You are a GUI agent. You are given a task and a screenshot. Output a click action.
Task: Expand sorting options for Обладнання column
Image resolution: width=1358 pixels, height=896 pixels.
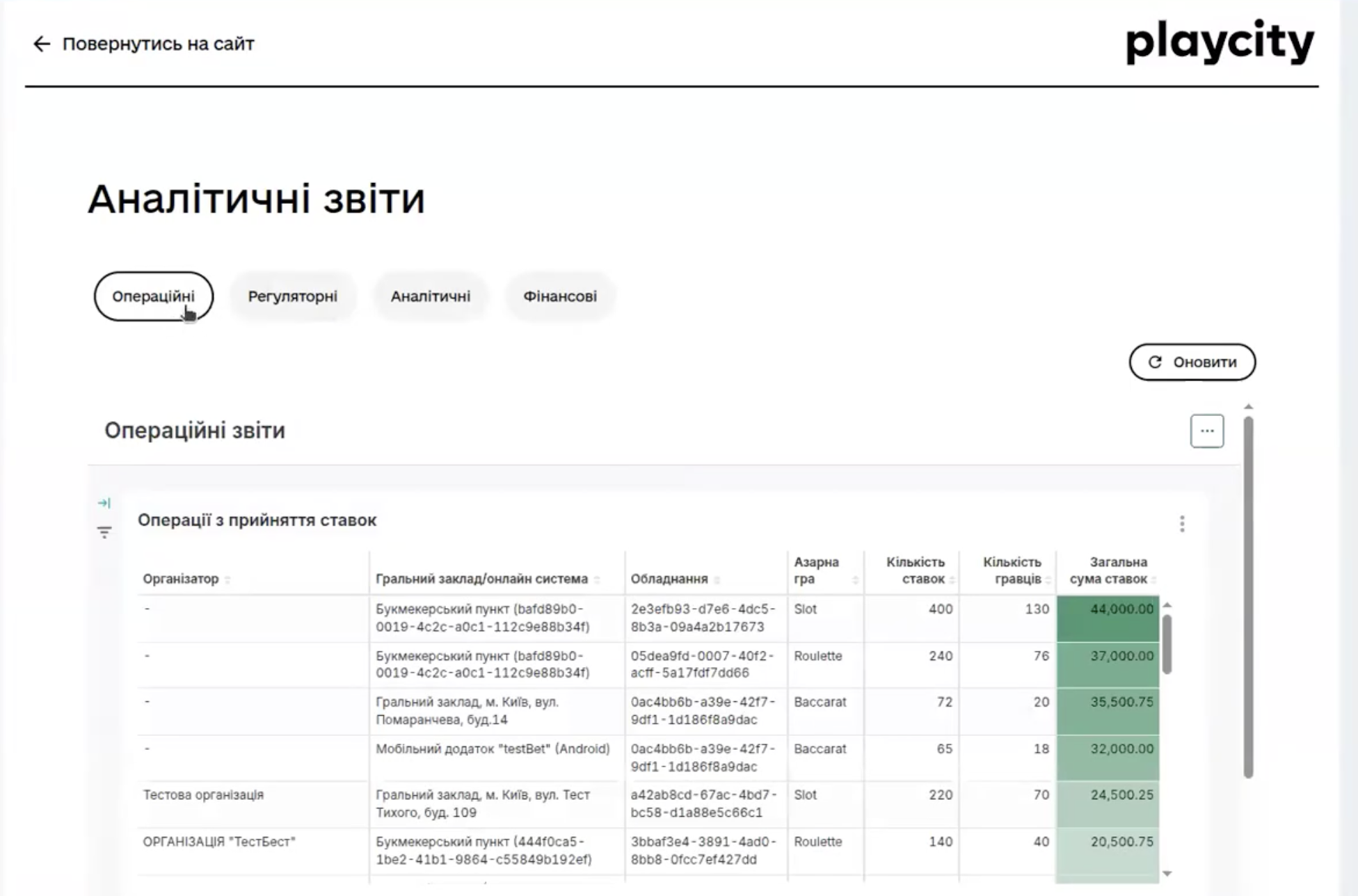pyautogui.click(x=717, y=579)
